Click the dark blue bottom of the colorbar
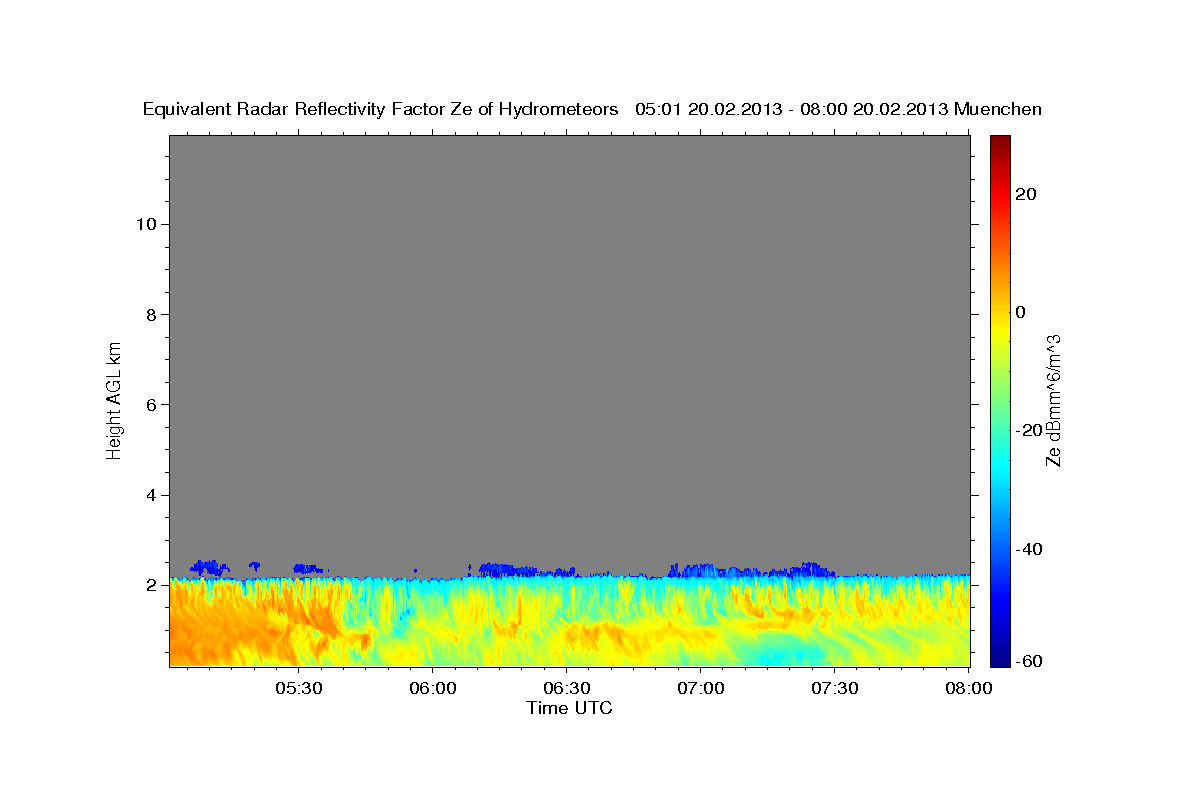The width and height of the screenshot is (1200, 800). point(999,656)
